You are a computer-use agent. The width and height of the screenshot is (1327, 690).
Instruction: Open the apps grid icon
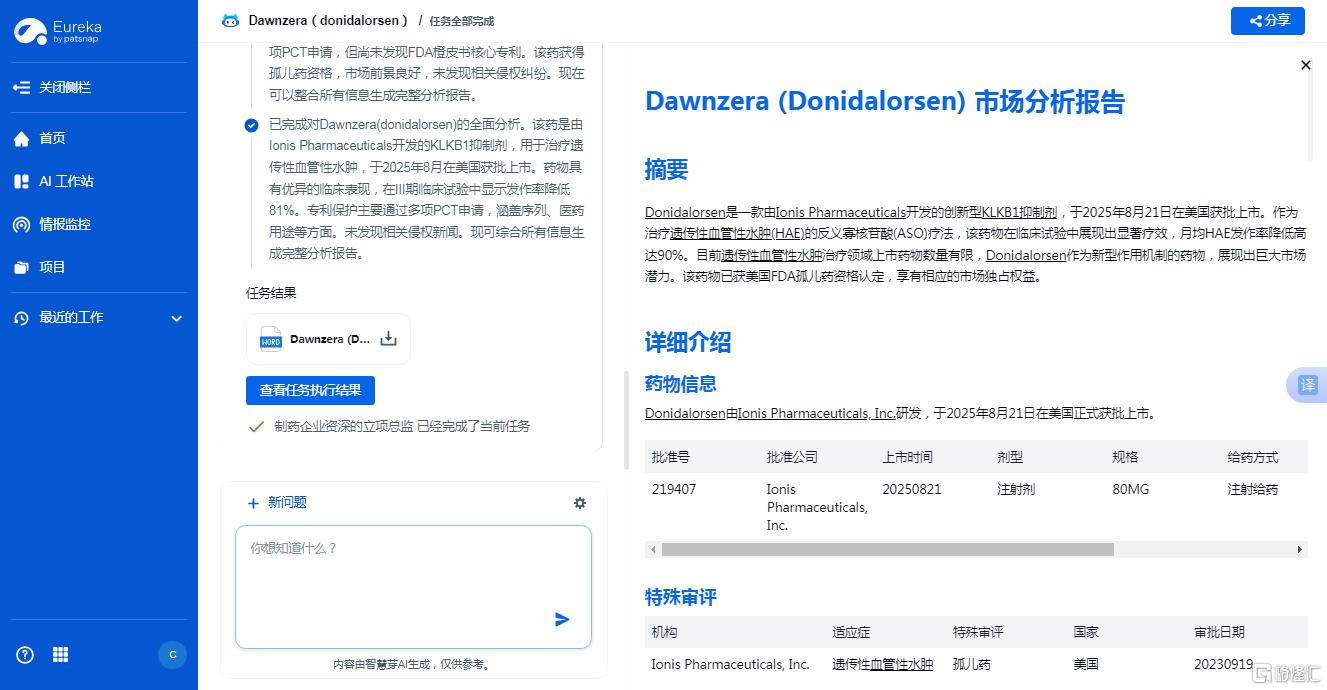pos(60,655)
